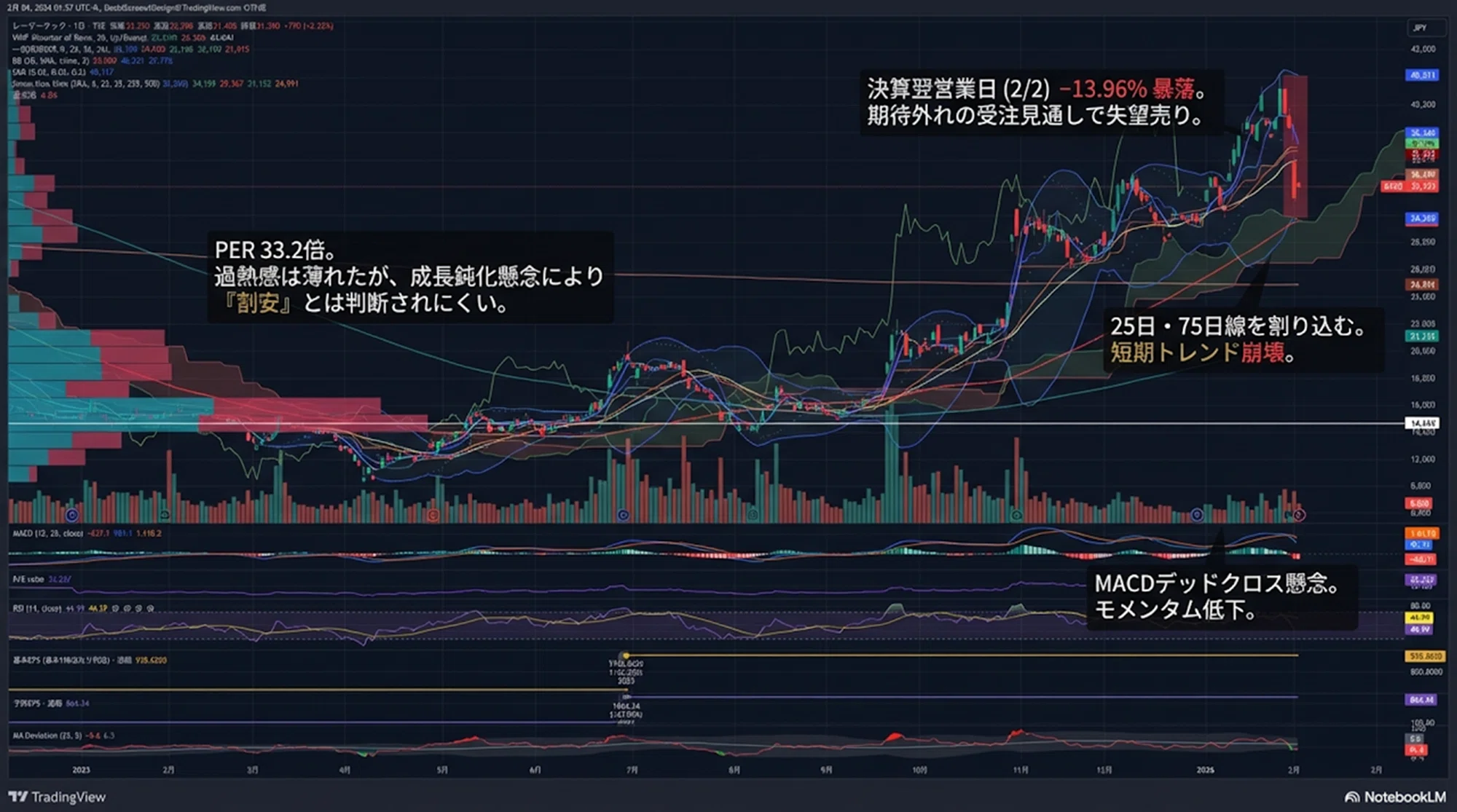Click the yellow EPS data point marker
The height and width of the screenshot is (812, 1457).
pos(625,655)
